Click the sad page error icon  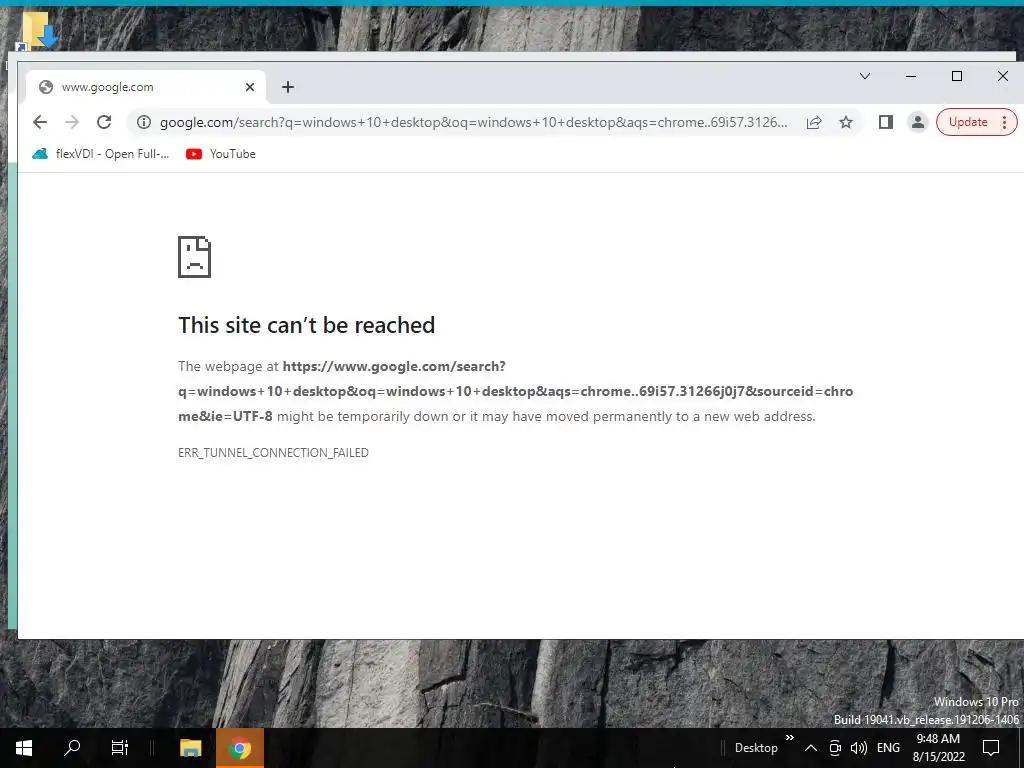pos(195,257)
